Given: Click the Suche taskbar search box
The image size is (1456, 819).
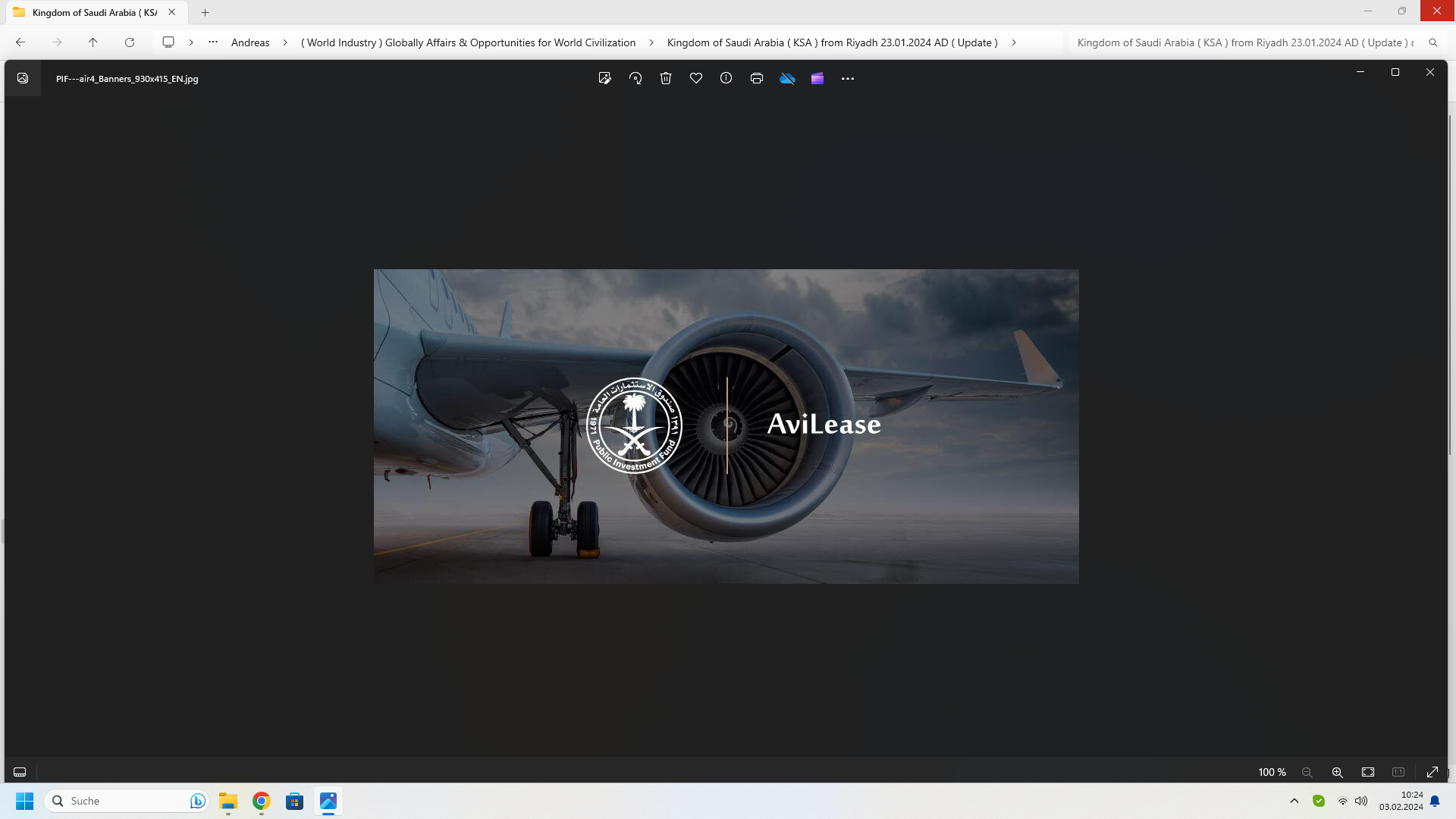Looking at the screenshot, I should [126, 801].
